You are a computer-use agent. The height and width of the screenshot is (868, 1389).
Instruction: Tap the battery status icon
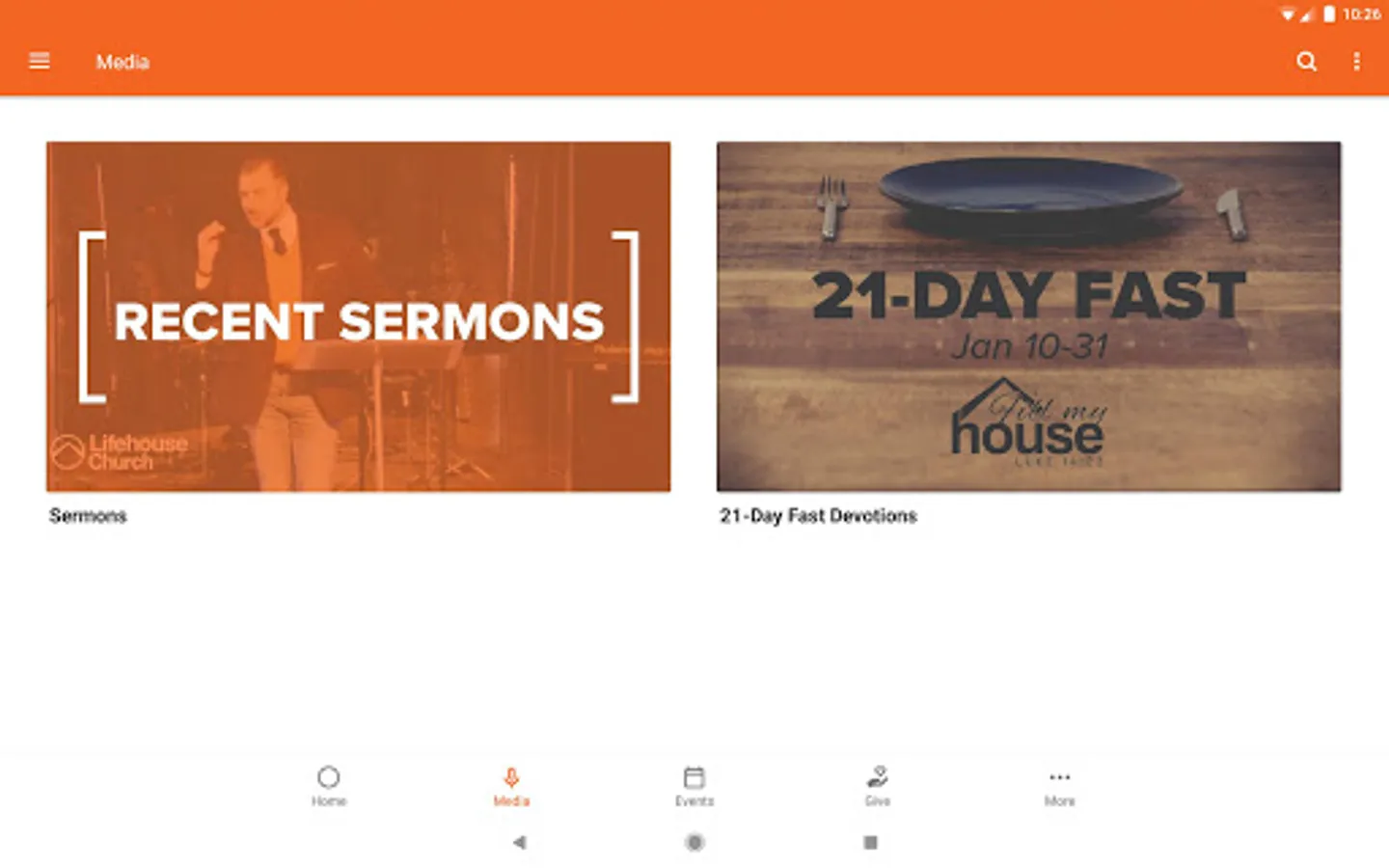[1329, 14]
